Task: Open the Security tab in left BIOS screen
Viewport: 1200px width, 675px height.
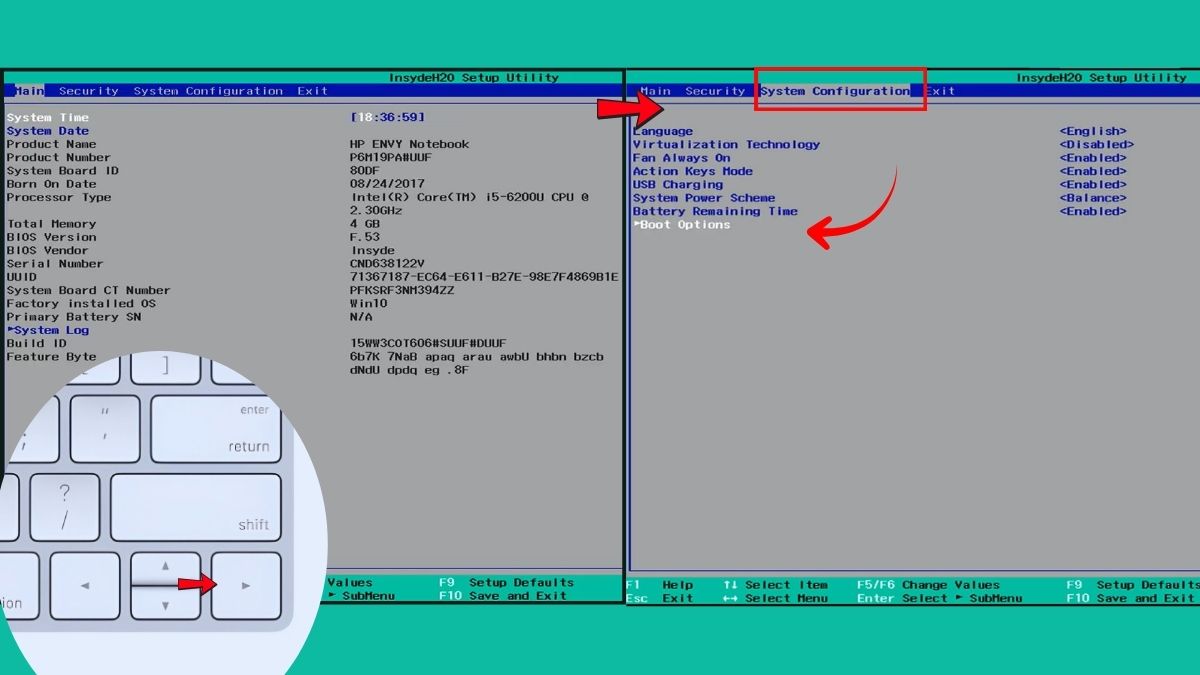Action: click(89, 91)
